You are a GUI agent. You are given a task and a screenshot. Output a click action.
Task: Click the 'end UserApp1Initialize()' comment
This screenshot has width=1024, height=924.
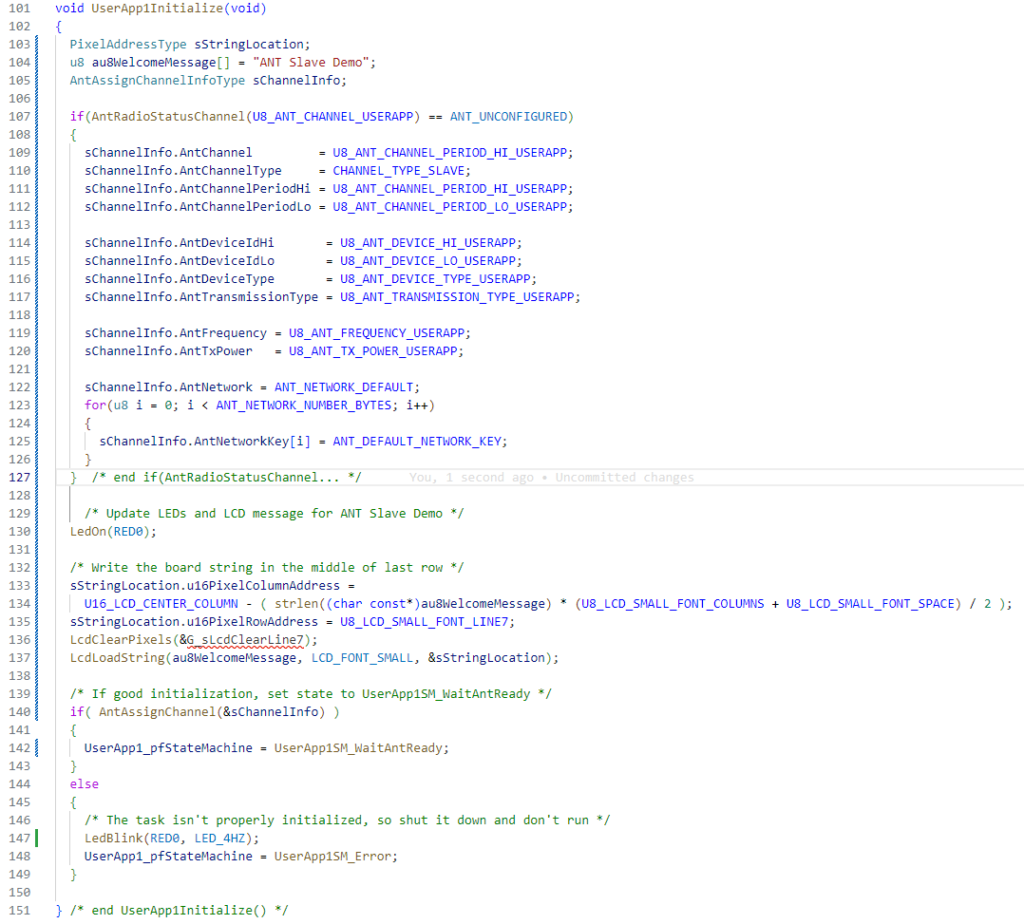click(x=179, y=910)
